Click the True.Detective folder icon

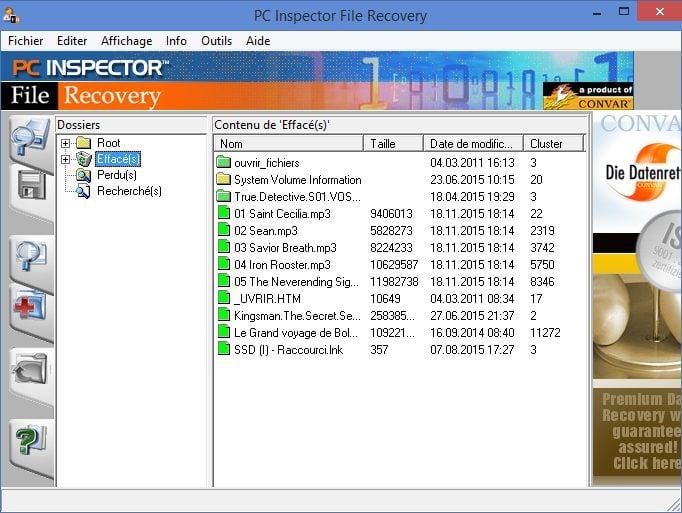[x=223, y=196]
